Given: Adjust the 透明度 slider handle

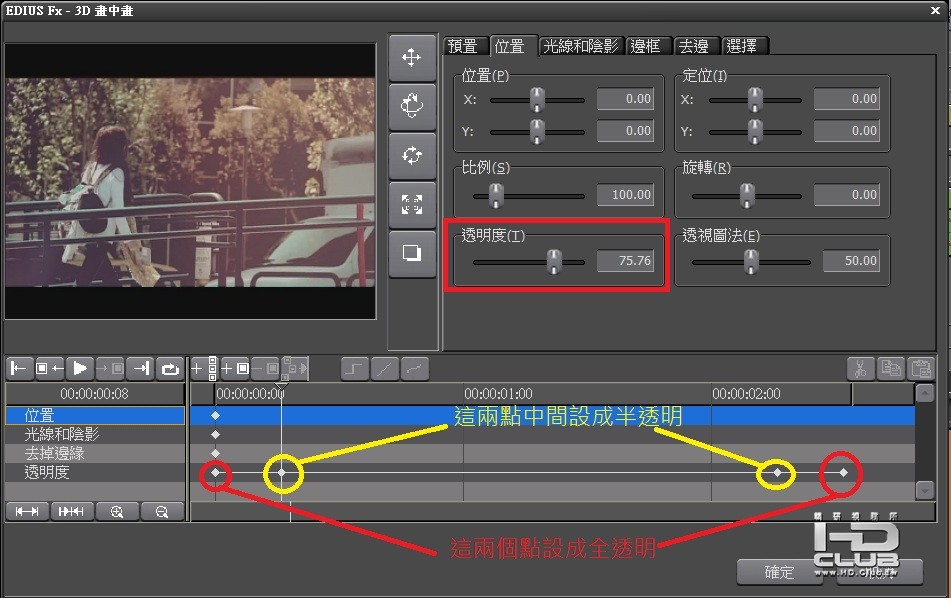Looking at the screenshot, I should tap(554, 262).
